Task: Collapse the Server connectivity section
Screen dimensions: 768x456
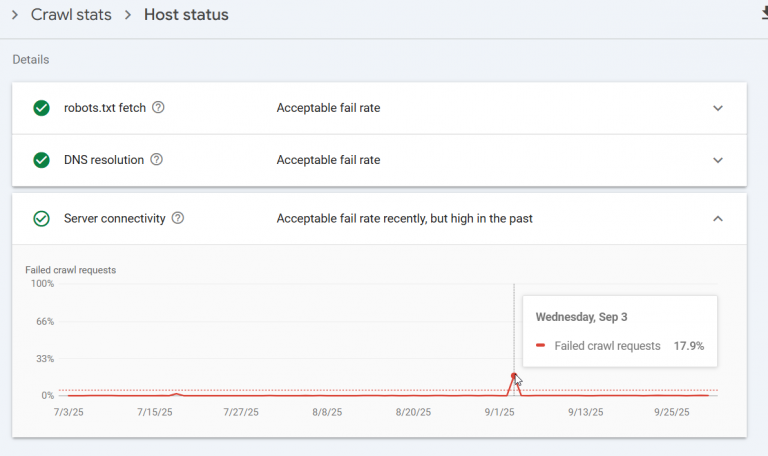Action: 717,218
